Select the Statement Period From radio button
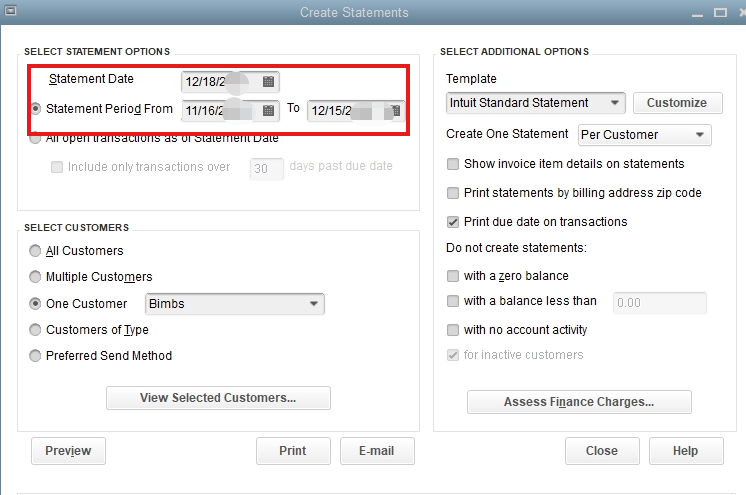This screenshot has height=495, width=746. [36, 109]
